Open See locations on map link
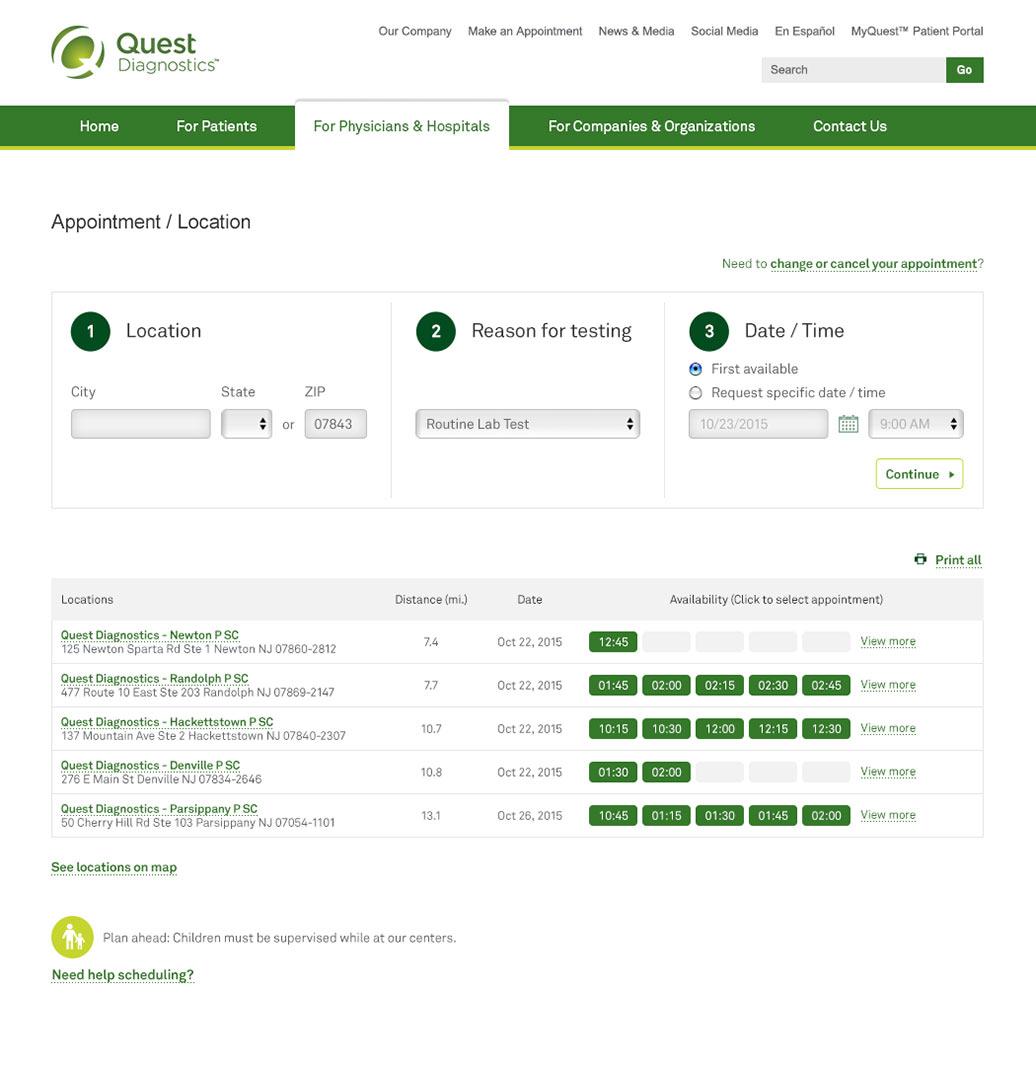 click(x=114, y=867)
